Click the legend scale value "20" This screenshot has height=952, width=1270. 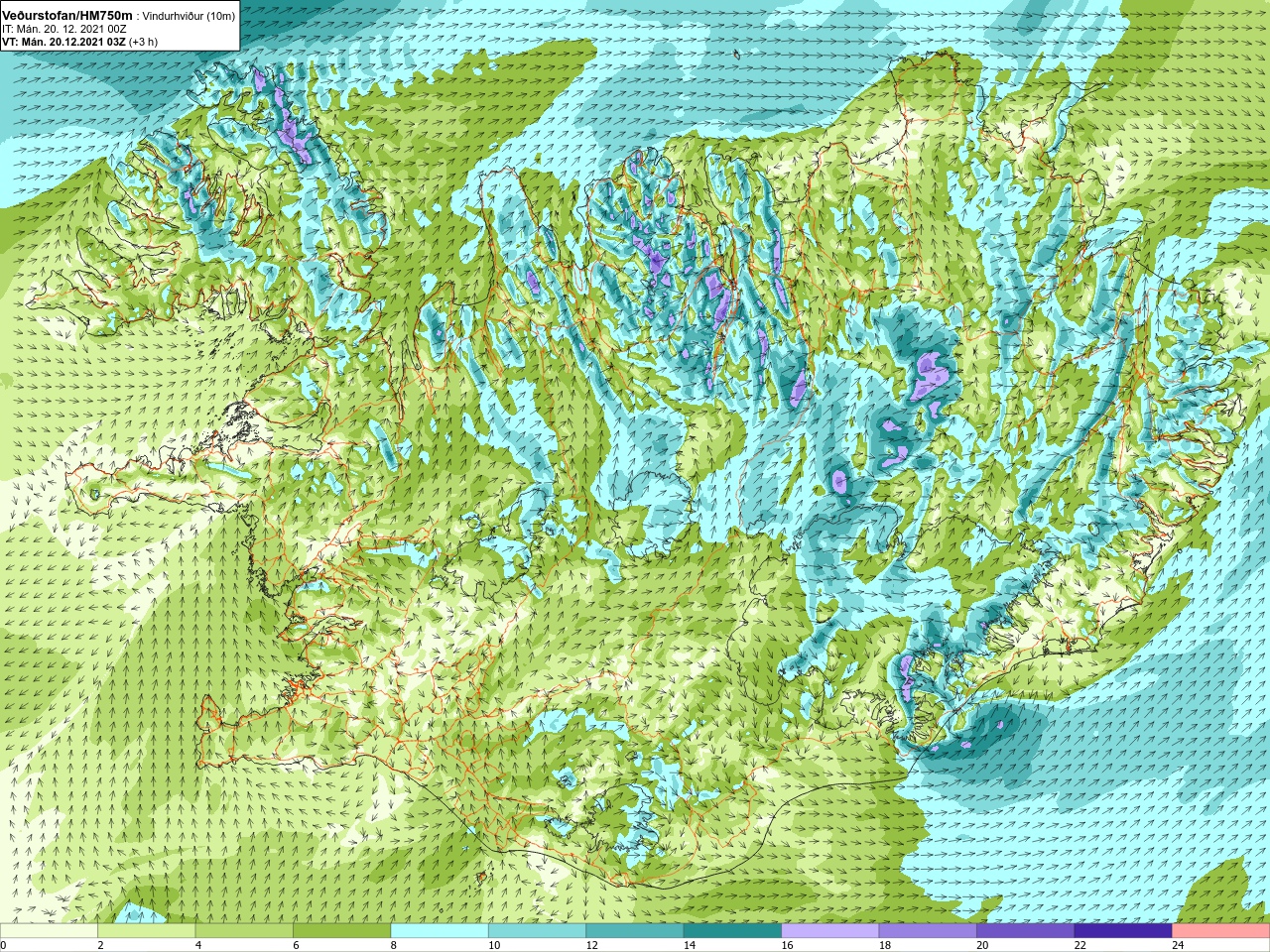tap(982, 945)
